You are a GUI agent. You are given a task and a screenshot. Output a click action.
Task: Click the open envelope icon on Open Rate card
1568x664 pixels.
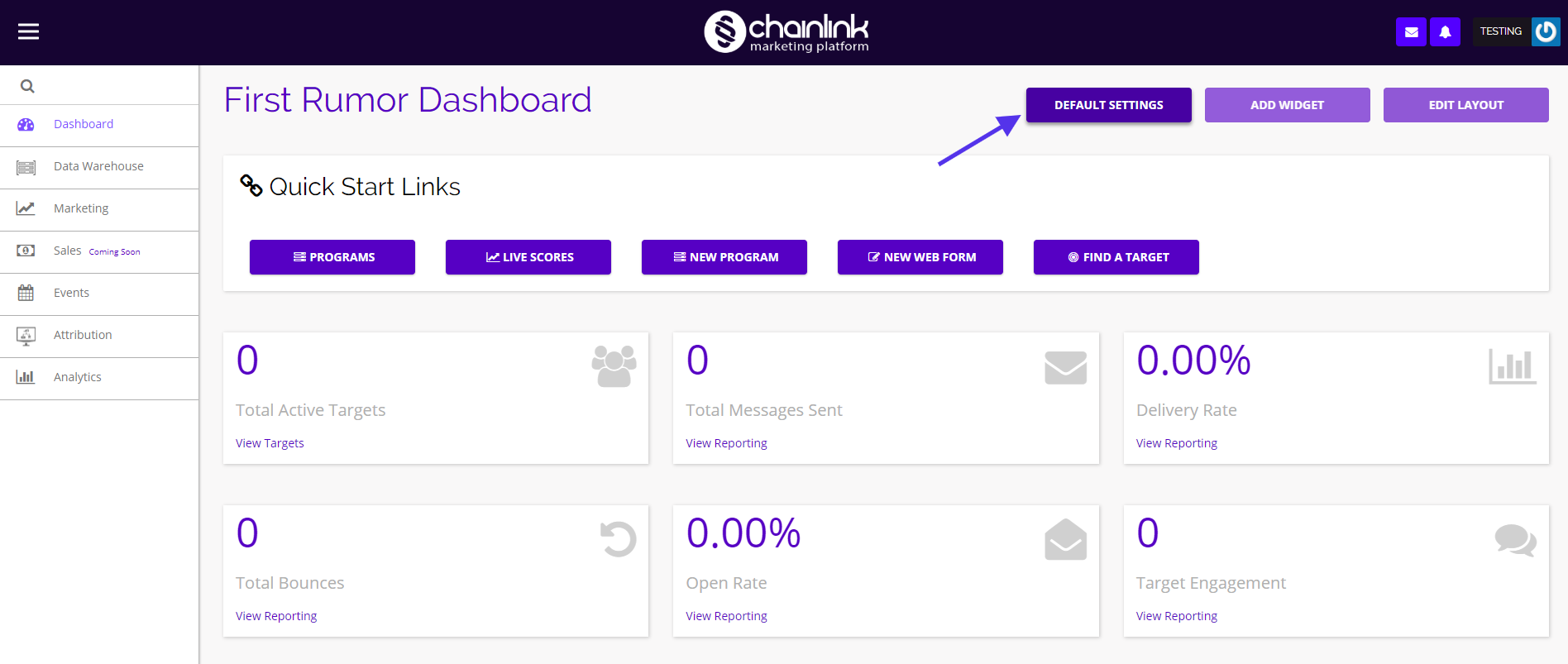(x=1065, y=539)
